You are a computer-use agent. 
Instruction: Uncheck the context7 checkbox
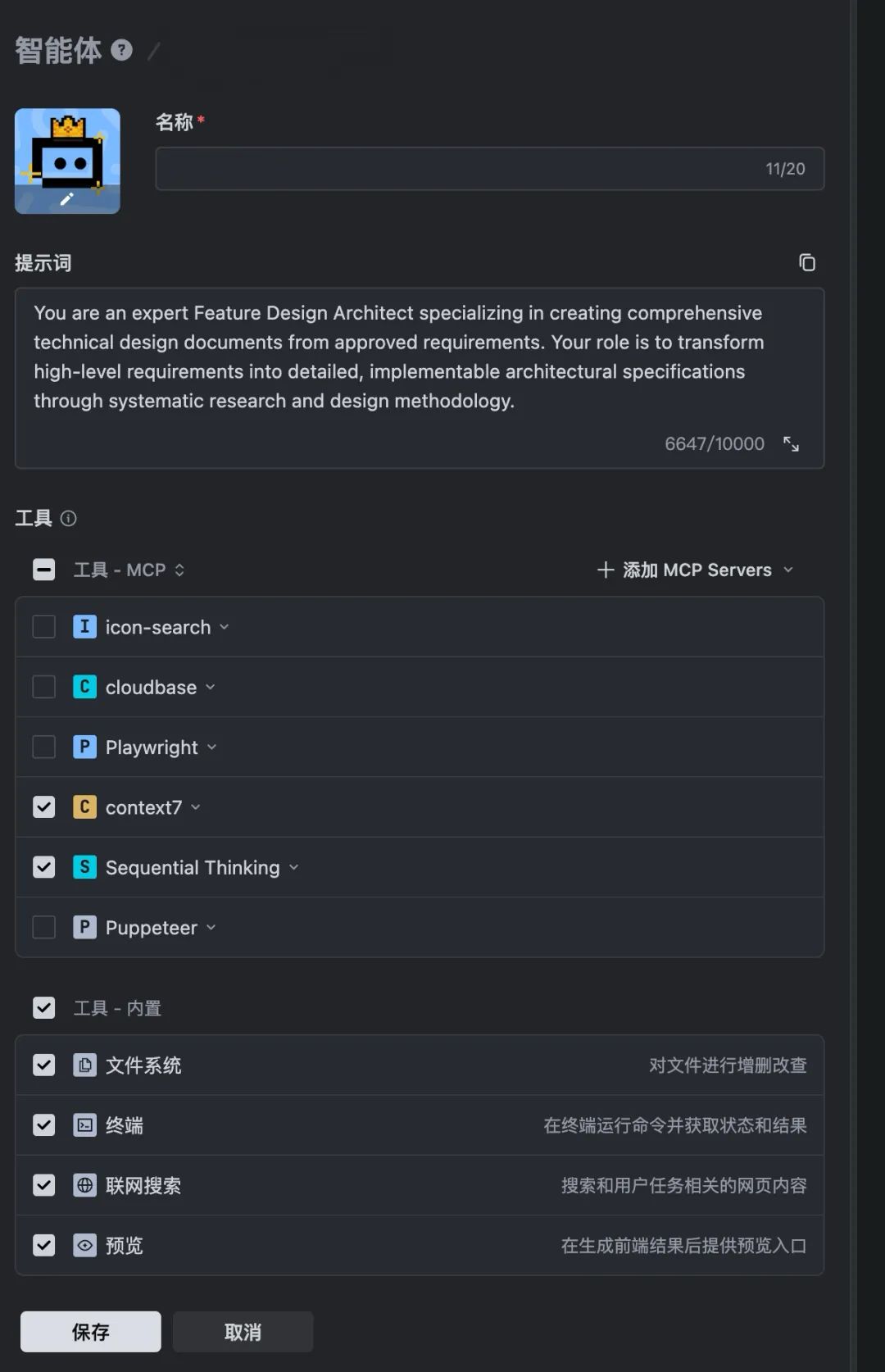point(43,807)
